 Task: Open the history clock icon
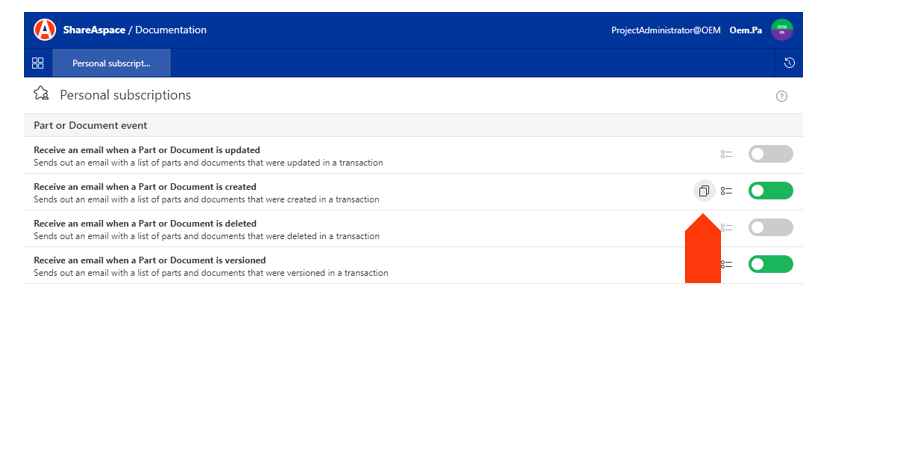[789, 63]
